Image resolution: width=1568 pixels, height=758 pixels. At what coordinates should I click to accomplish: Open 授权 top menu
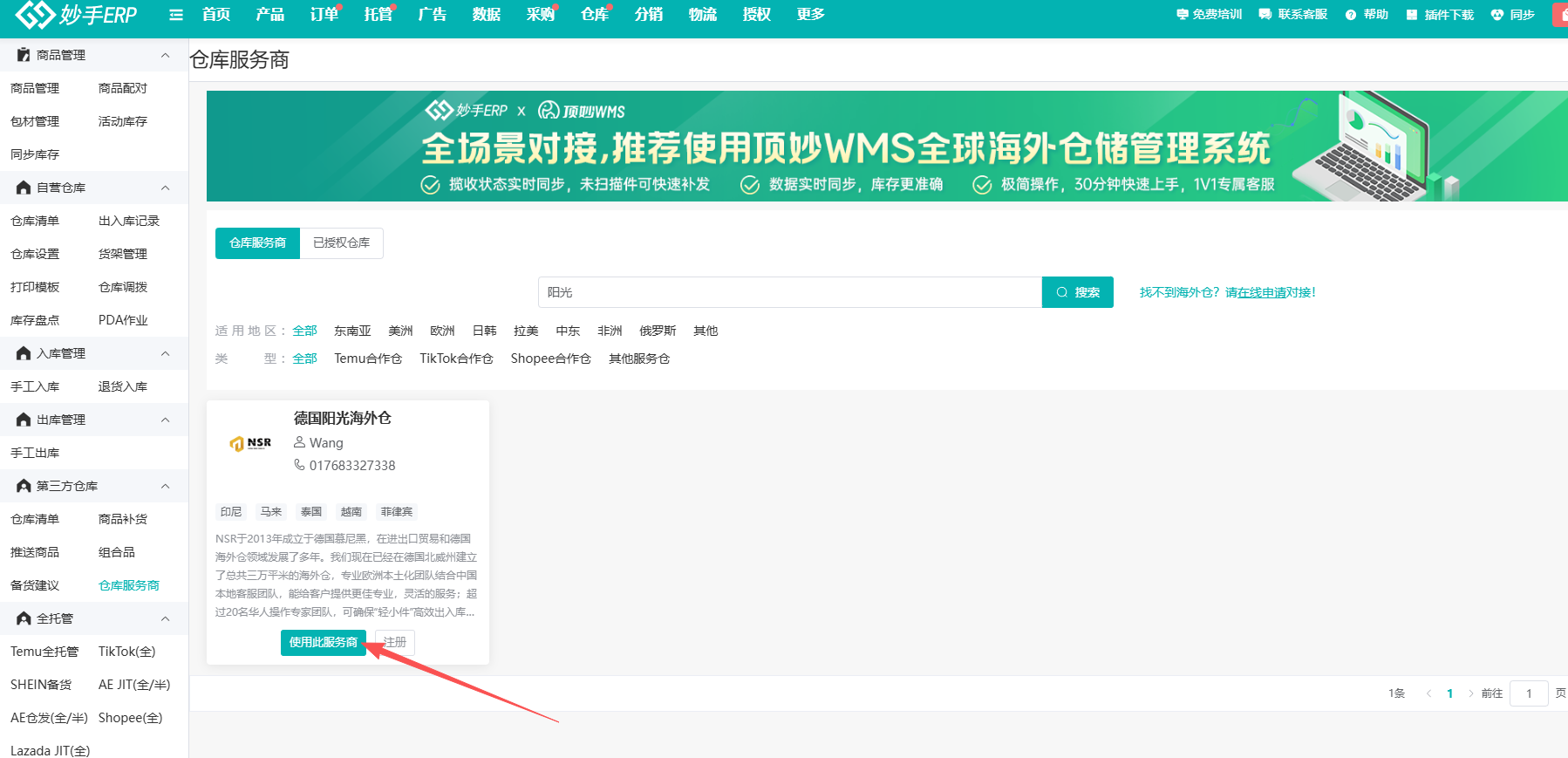[x=757, y=15]
